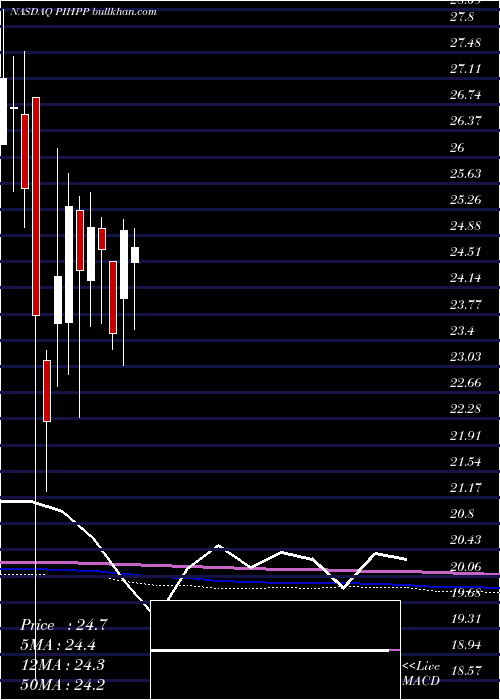Click the 25.26 price axis label
Image resolution: width=500 pixels, height=700 pixels.
point(465,200)
